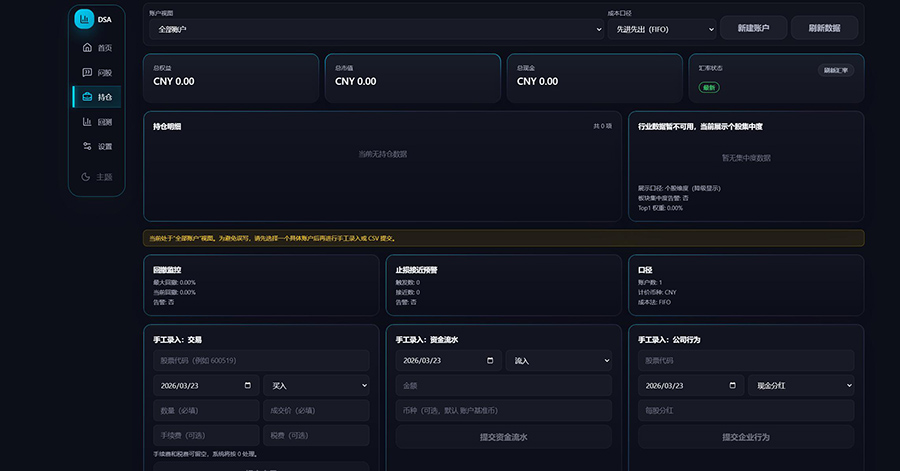The width and height of the screenshot is (900, 471).
Task: Open calendar picker icon in 交易 date field
Action: pyautogui.click(x=248, y=385)
